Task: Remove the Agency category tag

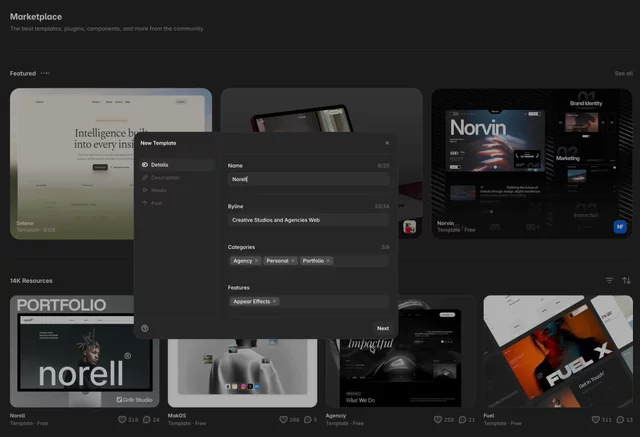Action: click(256, 261)
